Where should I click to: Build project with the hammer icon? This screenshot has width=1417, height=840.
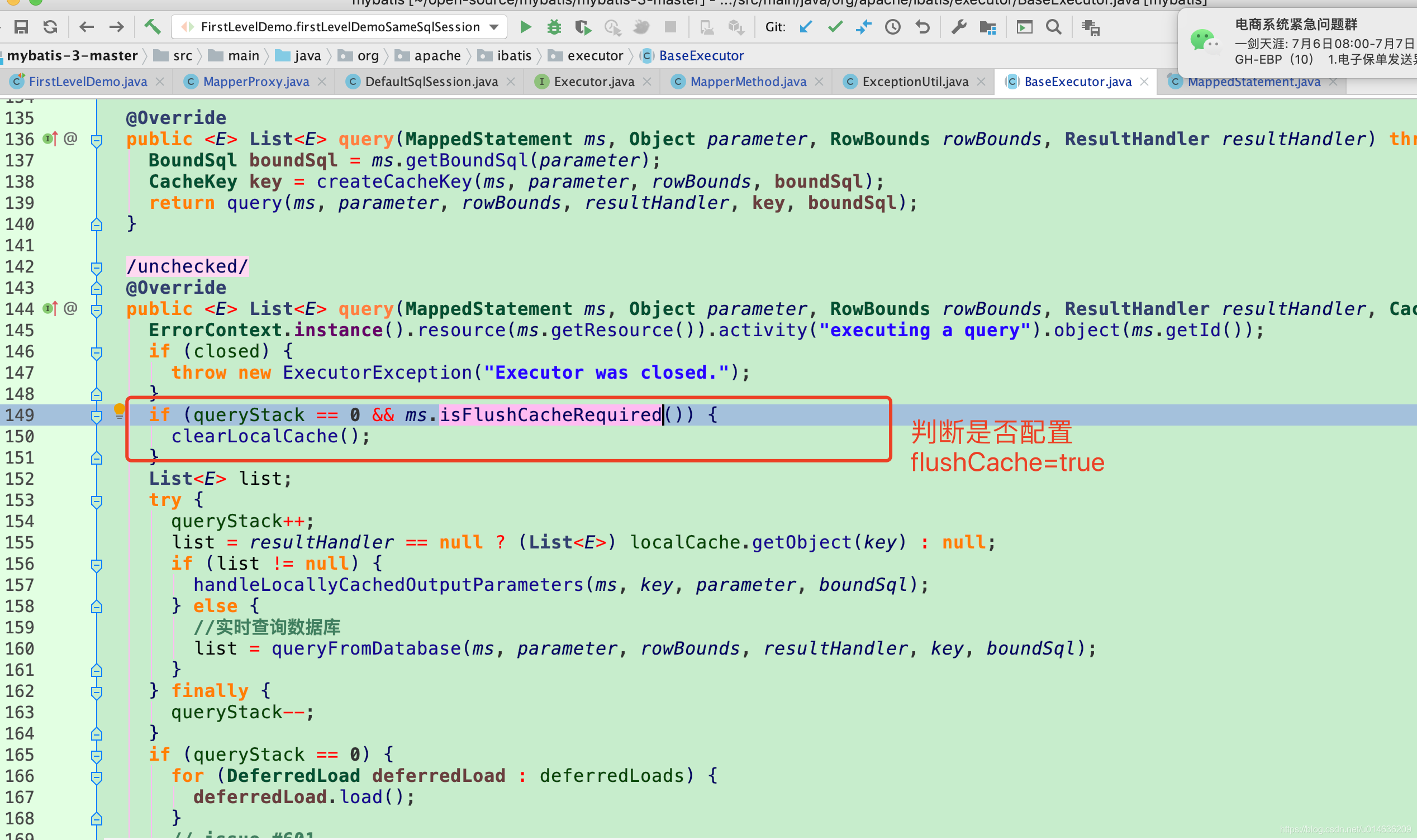click(153, 27)
